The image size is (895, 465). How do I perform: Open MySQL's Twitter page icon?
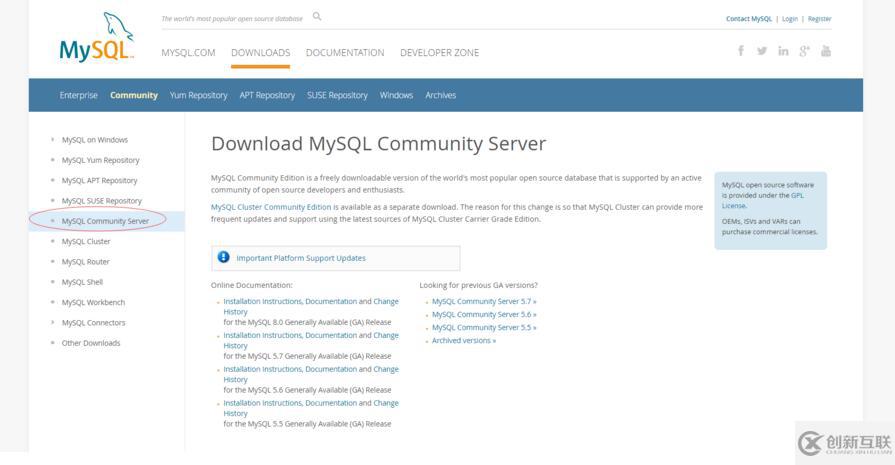pyautogui.click(x=762, y=51)
